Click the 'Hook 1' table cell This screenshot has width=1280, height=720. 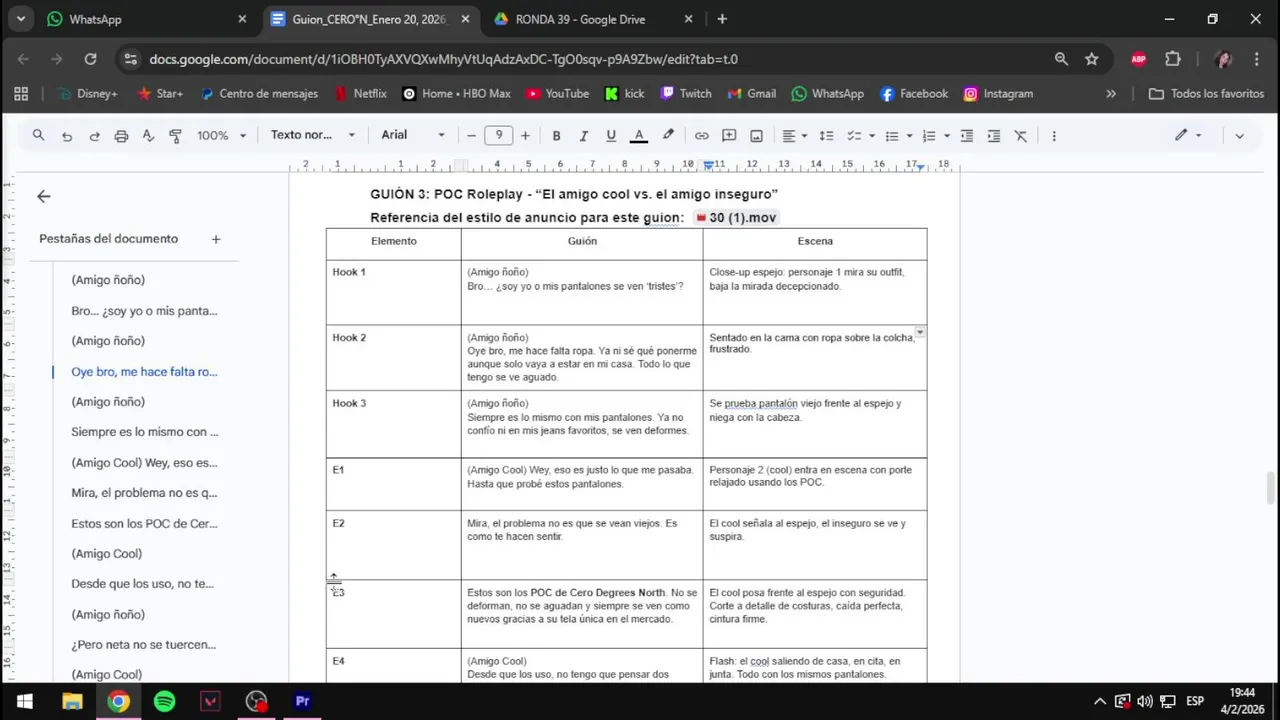(393, 292)
